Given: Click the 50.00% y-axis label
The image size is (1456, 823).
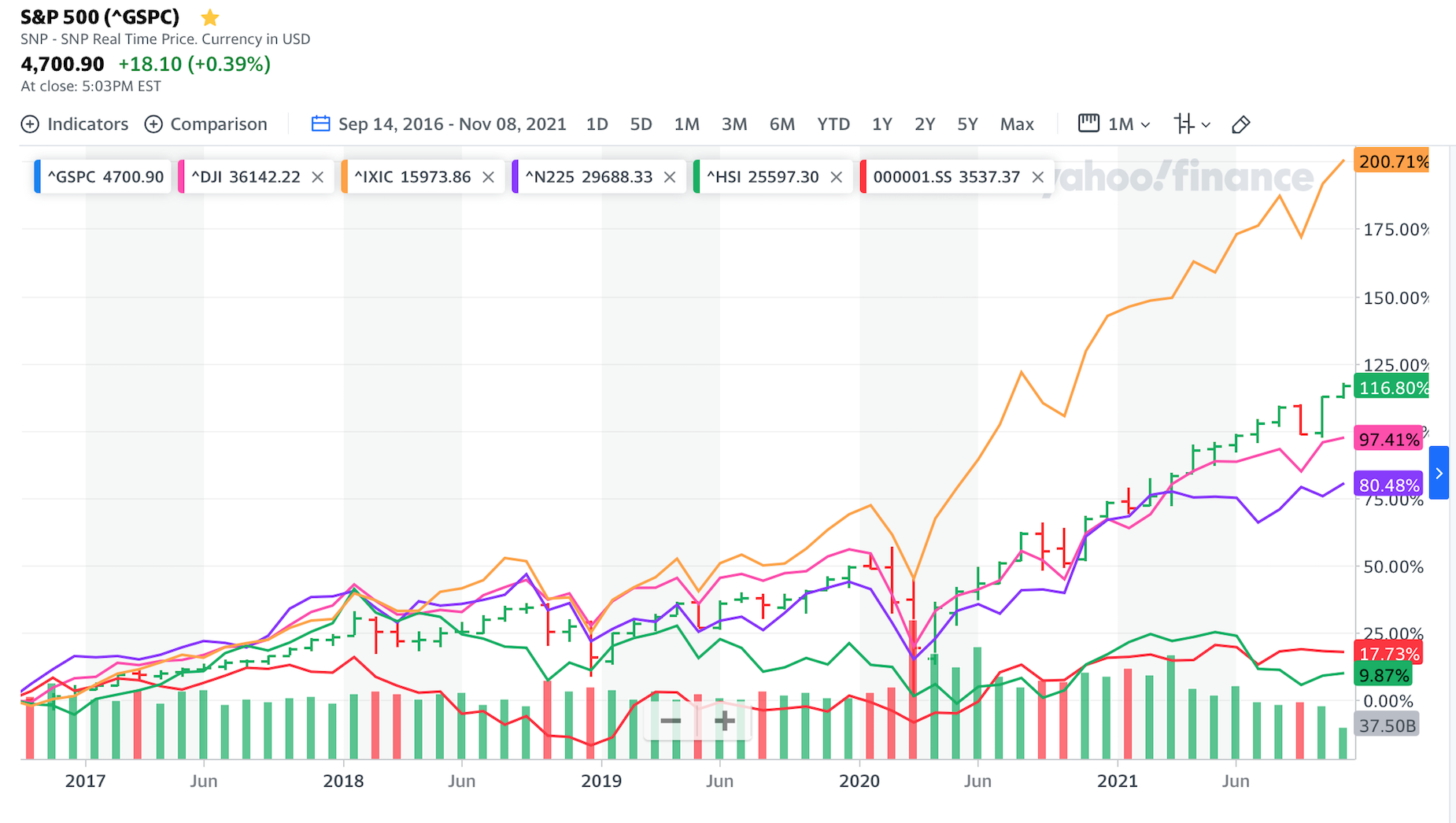Looking at the screenshot, I should (x=1393, y=567).
